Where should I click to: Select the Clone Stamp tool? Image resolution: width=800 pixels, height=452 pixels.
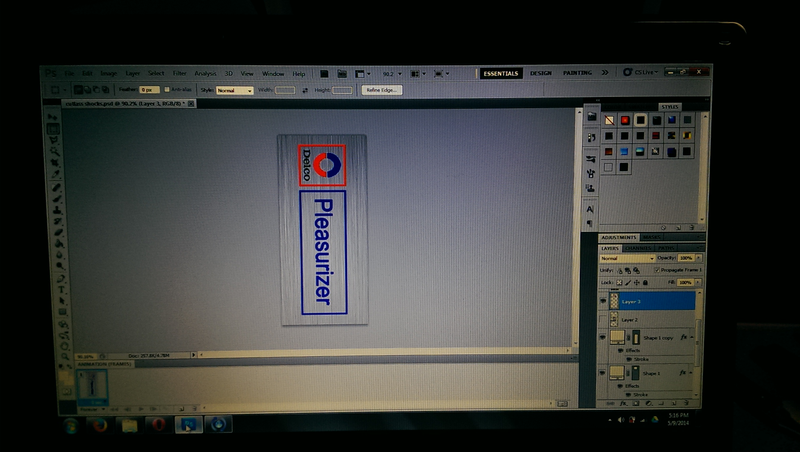click(57, 210)
